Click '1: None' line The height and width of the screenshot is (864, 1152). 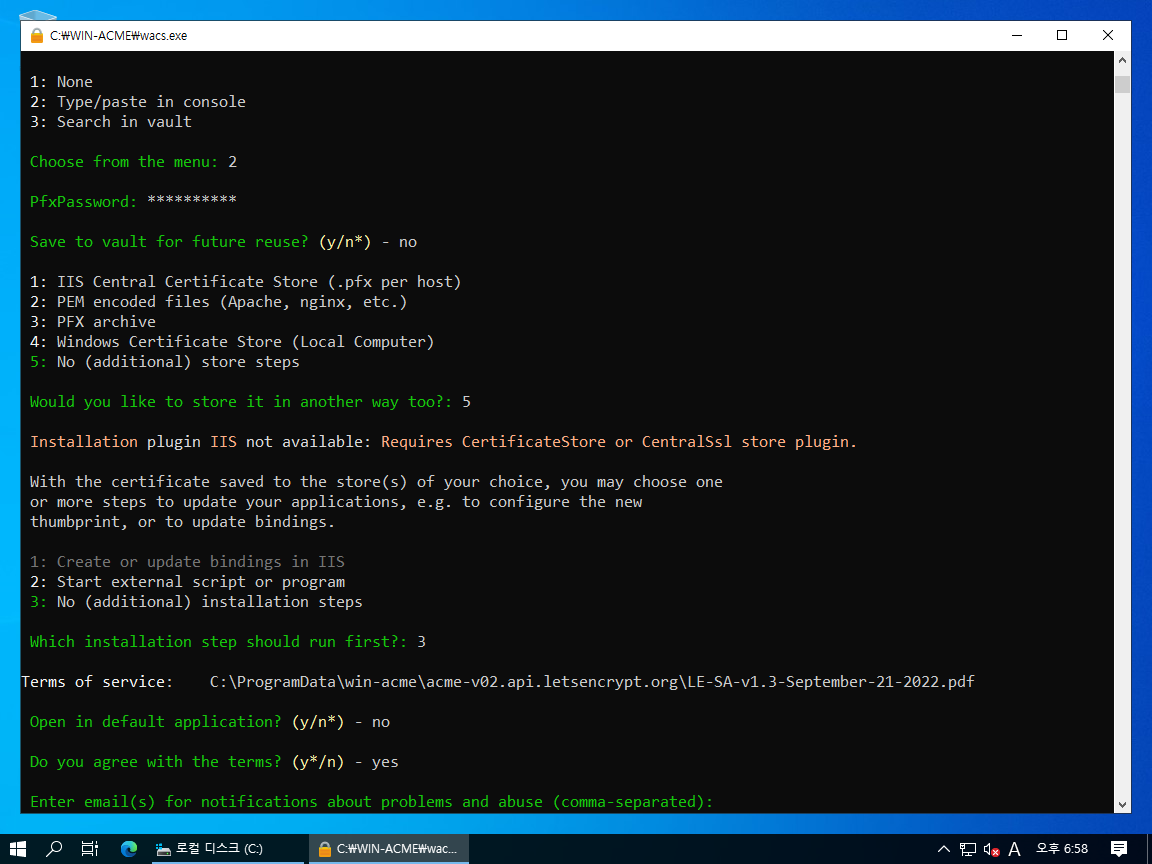click(61, 82)
